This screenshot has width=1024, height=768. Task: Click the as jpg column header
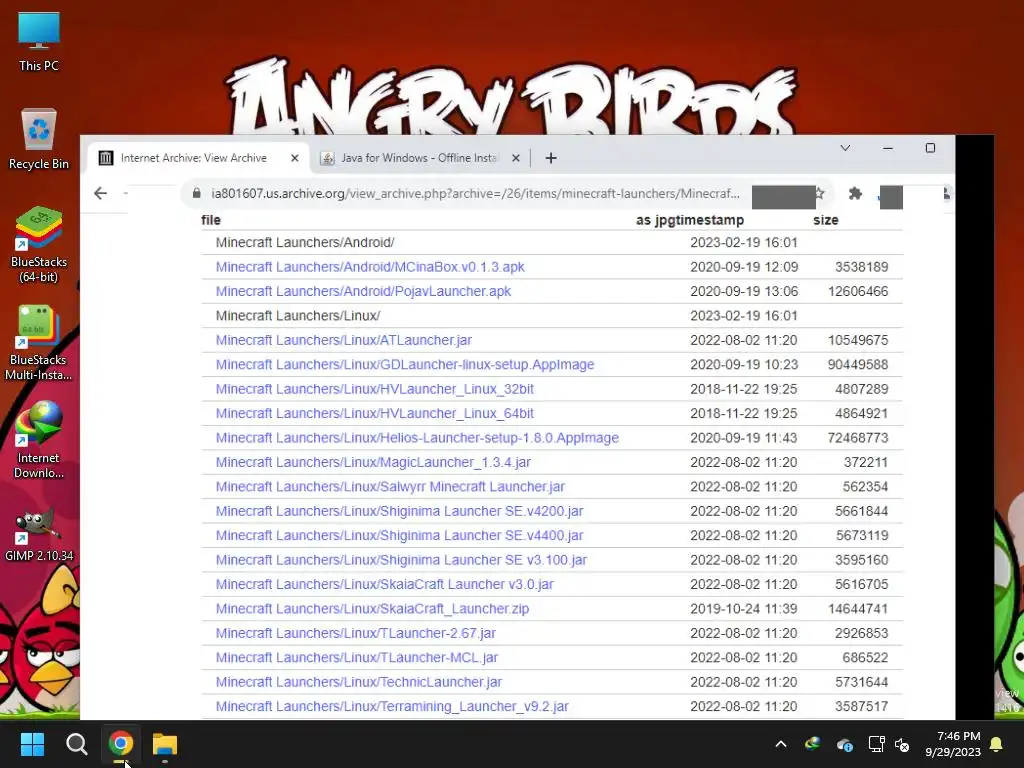click(656, 220)
